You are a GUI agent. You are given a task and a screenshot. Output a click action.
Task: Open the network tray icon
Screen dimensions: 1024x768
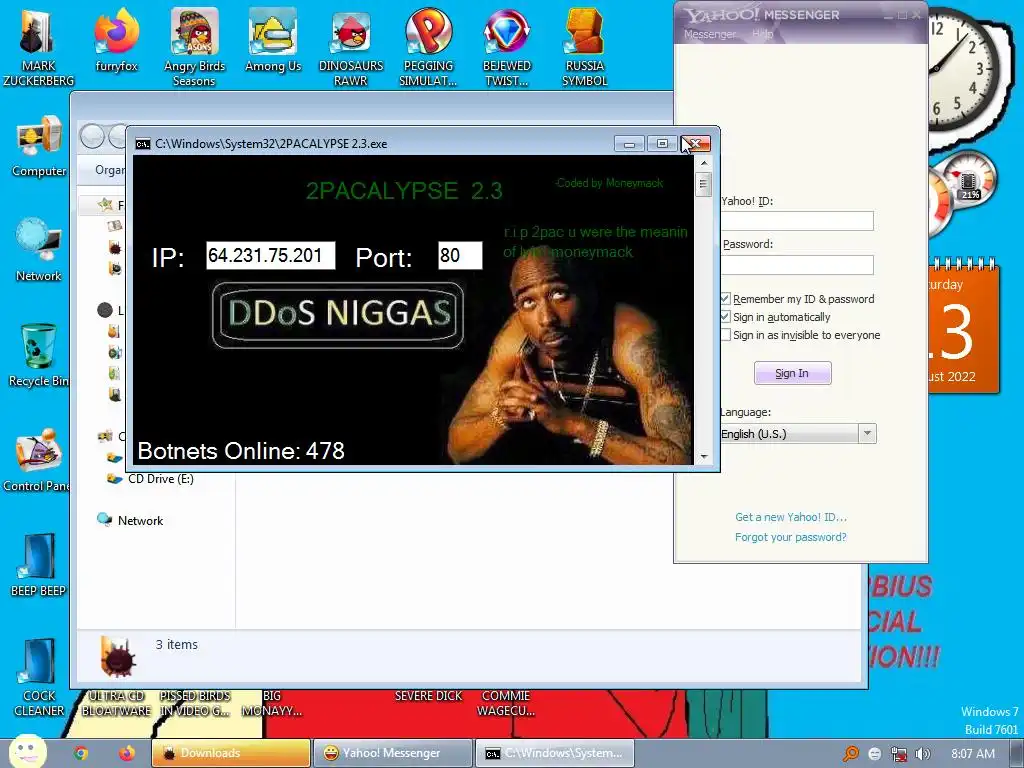point(899,754)
